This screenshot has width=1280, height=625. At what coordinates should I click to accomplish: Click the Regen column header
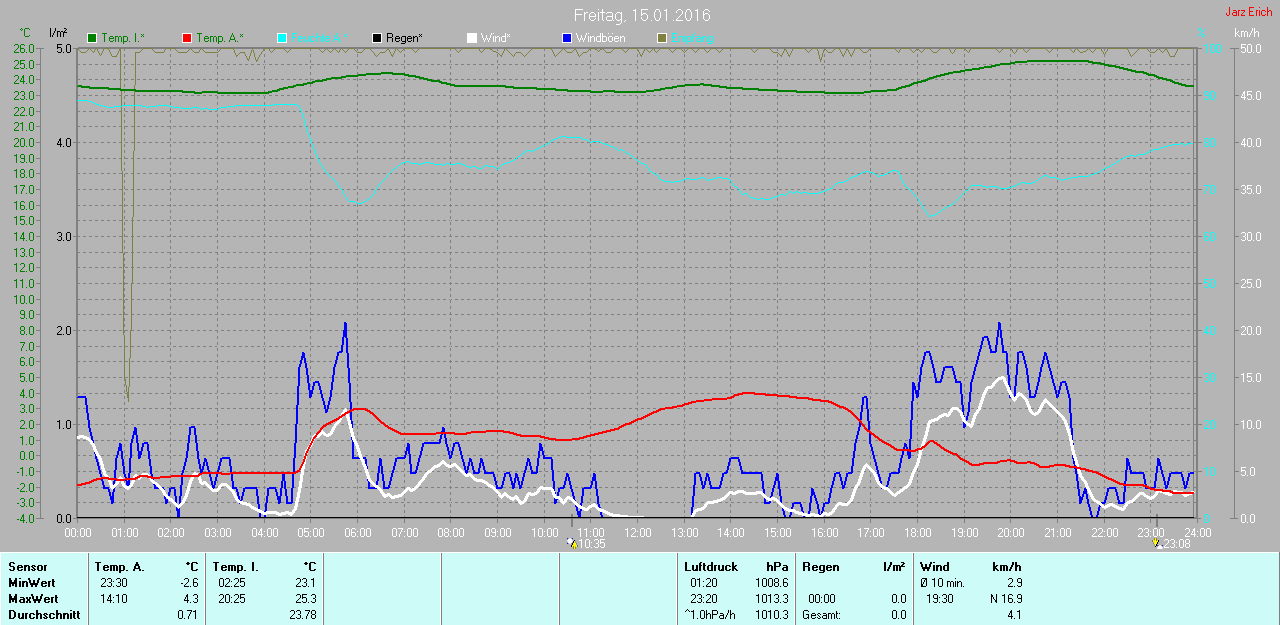[x=820, y=567]
